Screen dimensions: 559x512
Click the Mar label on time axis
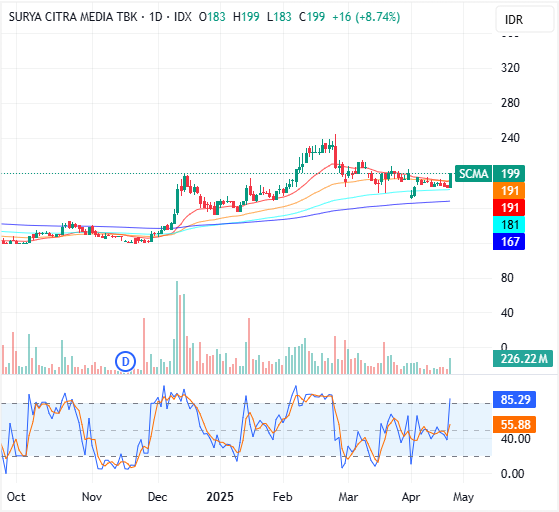(x=348, y=497)
